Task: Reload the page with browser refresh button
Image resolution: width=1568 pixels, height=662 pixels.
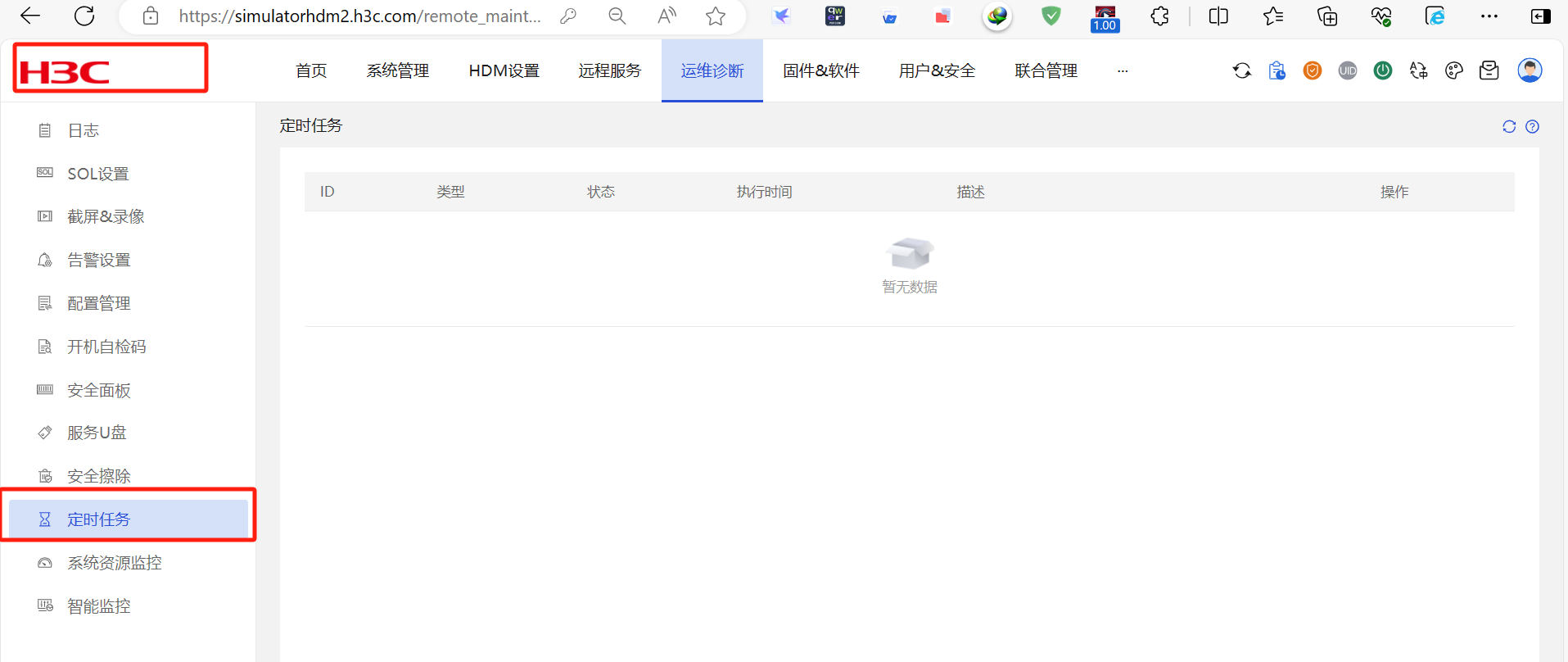Action: pos(84,16)
